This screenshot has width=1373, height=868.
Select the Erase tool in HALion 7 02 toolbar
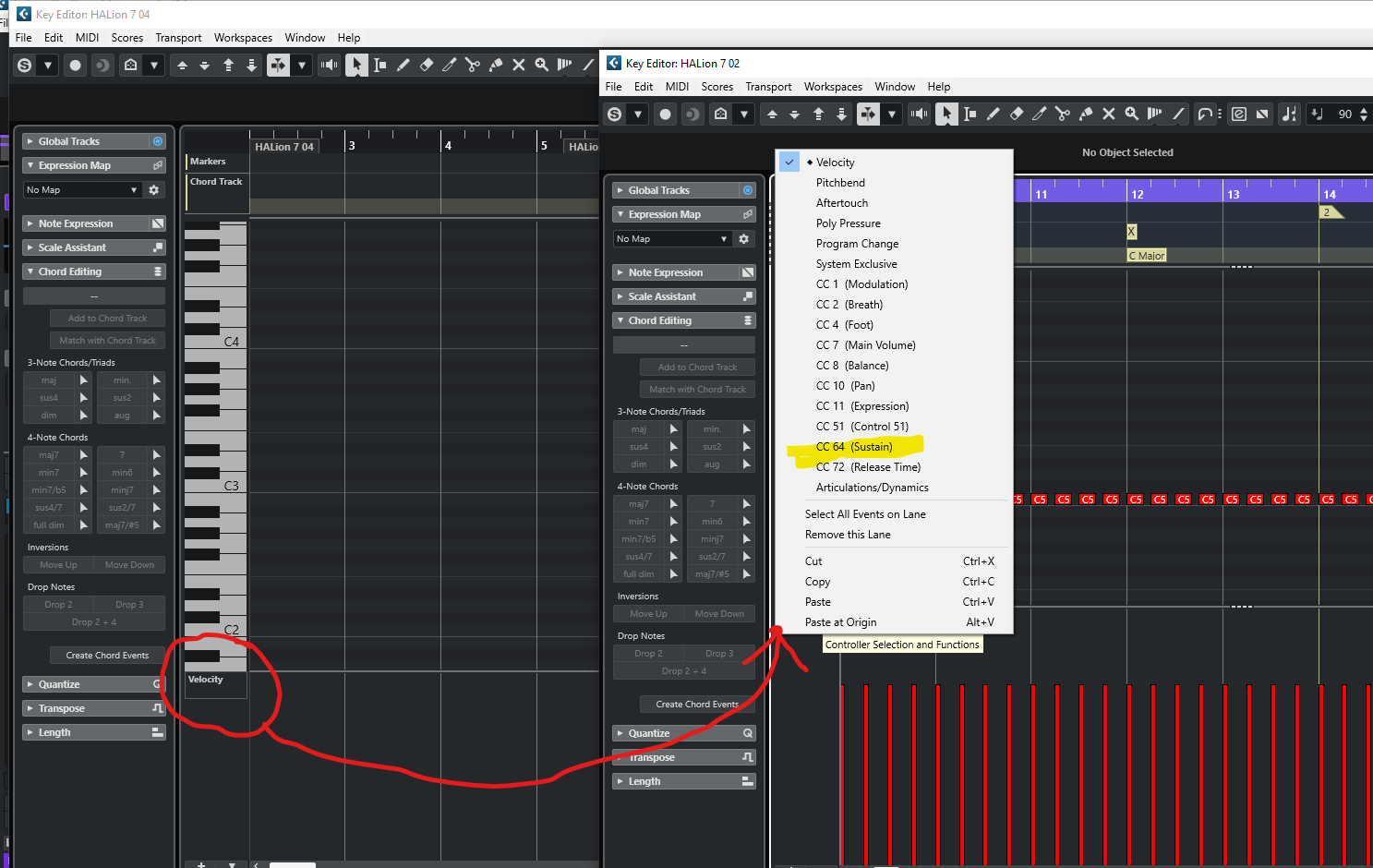(1016, 114)
